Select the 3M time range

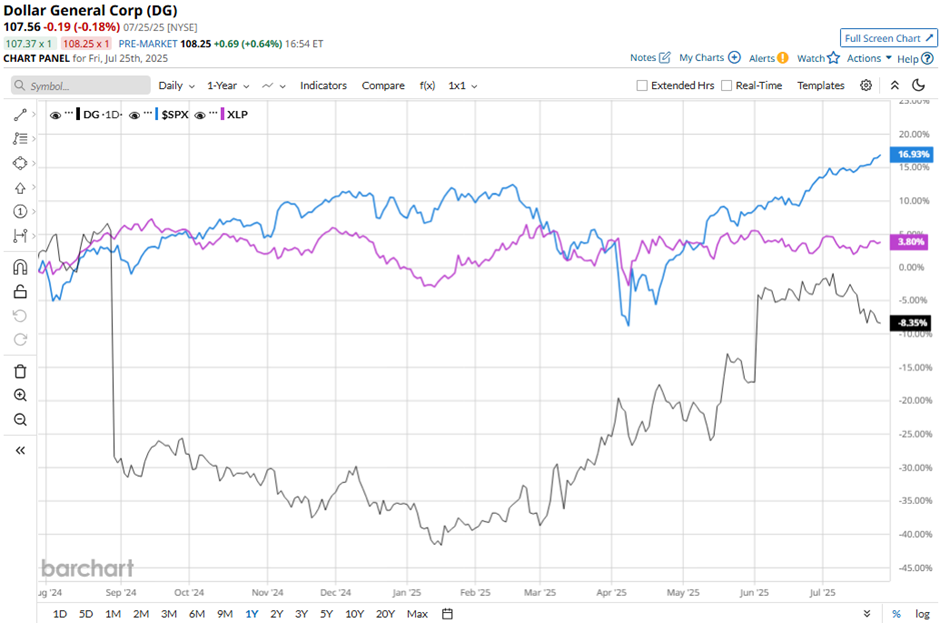[x=169, y=614]
